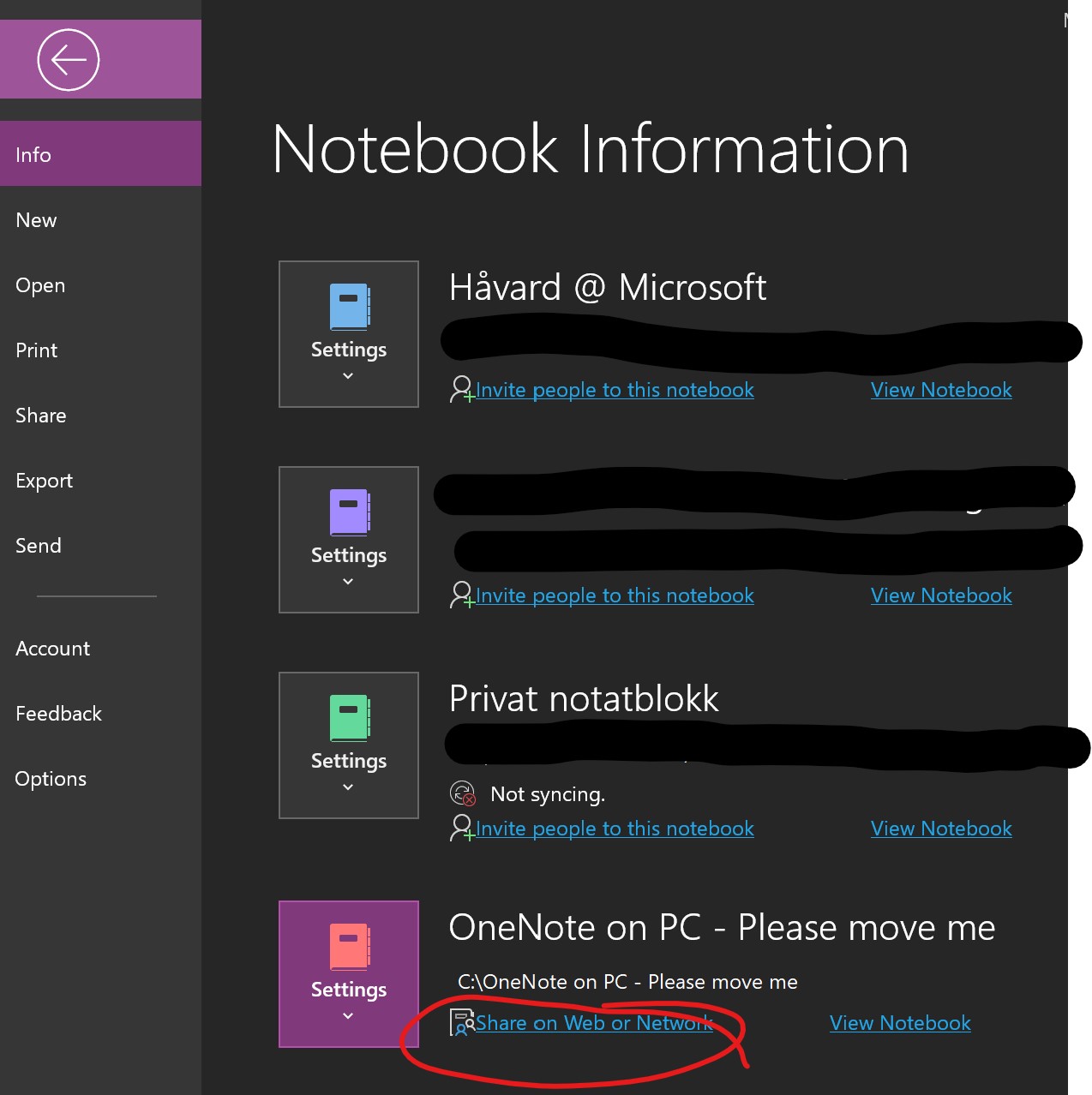Click View Notebook for Privat notatblokk
Screen dimensions: 1092x1095
coord(940,828)
